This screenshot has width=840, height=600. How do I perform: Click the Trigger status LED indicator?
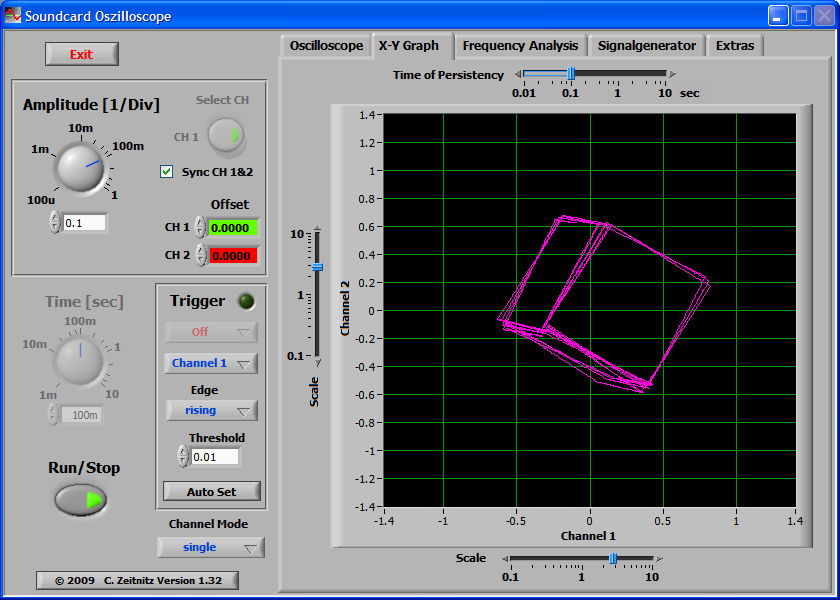(245, 301)
